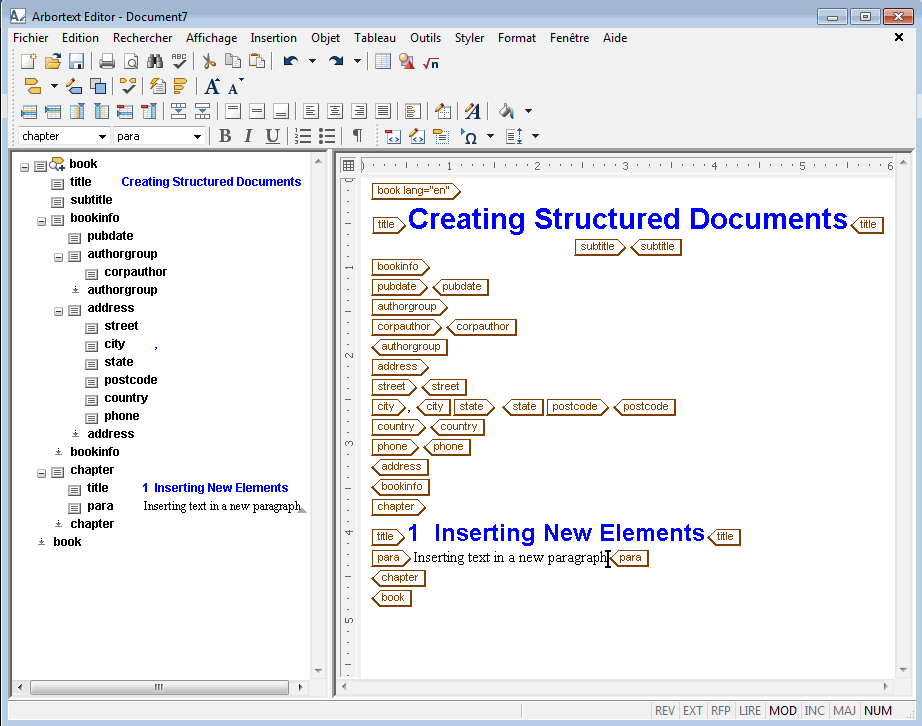Cut selection with the scissors icon
This screenshot has width=922, height=726.
click(209, 61)
